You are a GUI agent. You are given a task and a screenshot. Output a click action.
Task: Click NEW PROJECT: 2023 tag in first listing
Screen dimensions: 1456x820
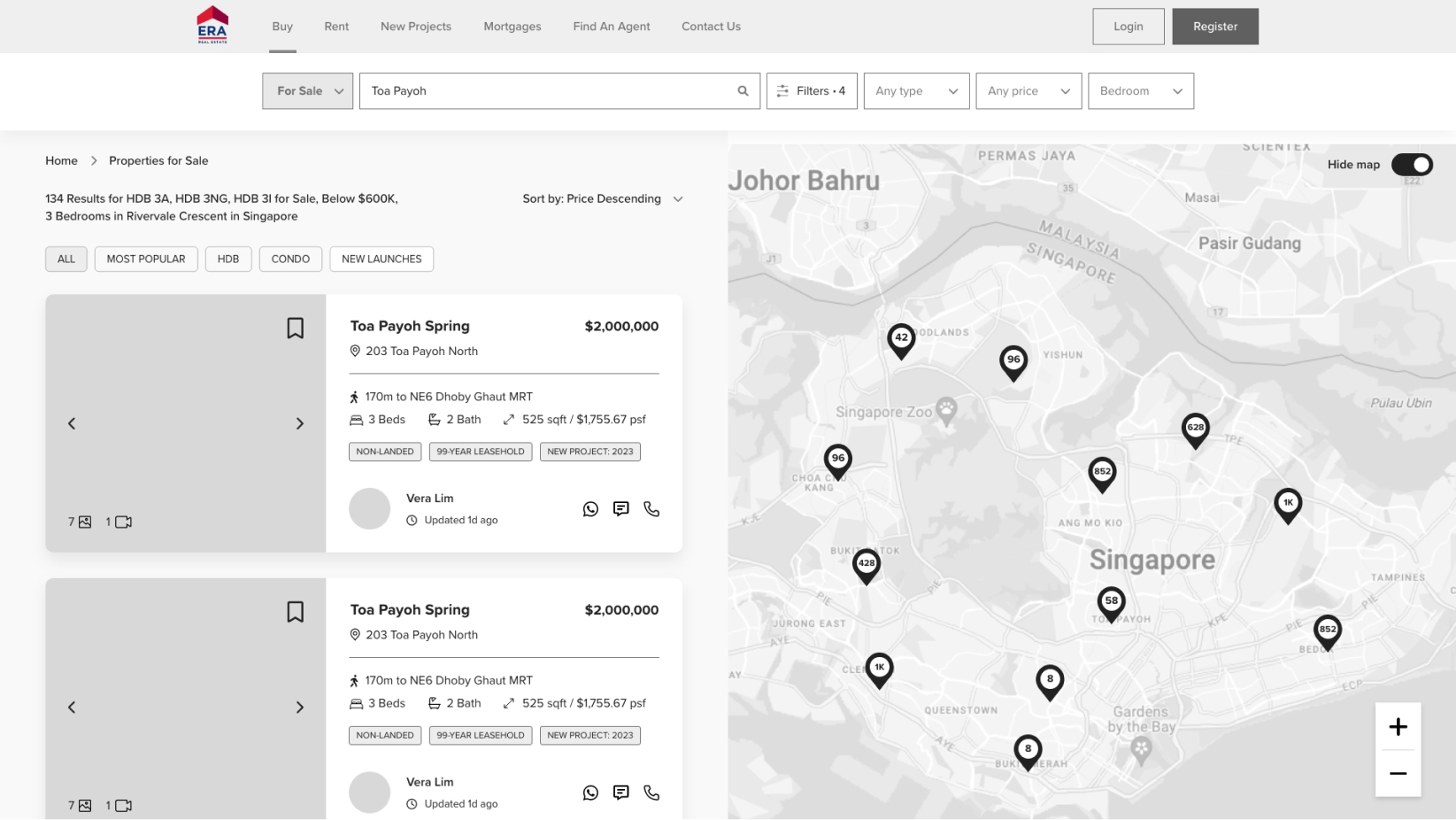tap(590, 452)
